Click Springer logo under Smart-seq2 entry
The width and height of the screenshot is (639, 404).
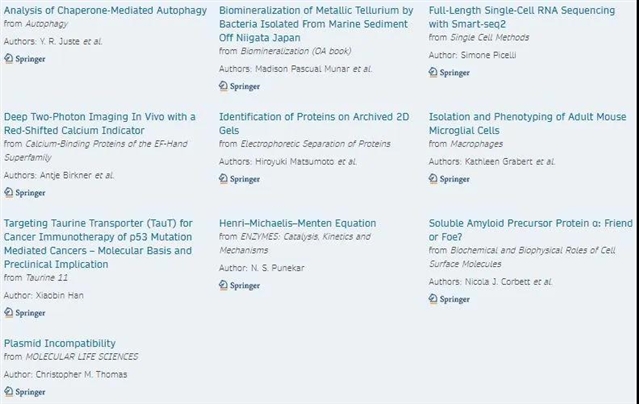[450, 72]
